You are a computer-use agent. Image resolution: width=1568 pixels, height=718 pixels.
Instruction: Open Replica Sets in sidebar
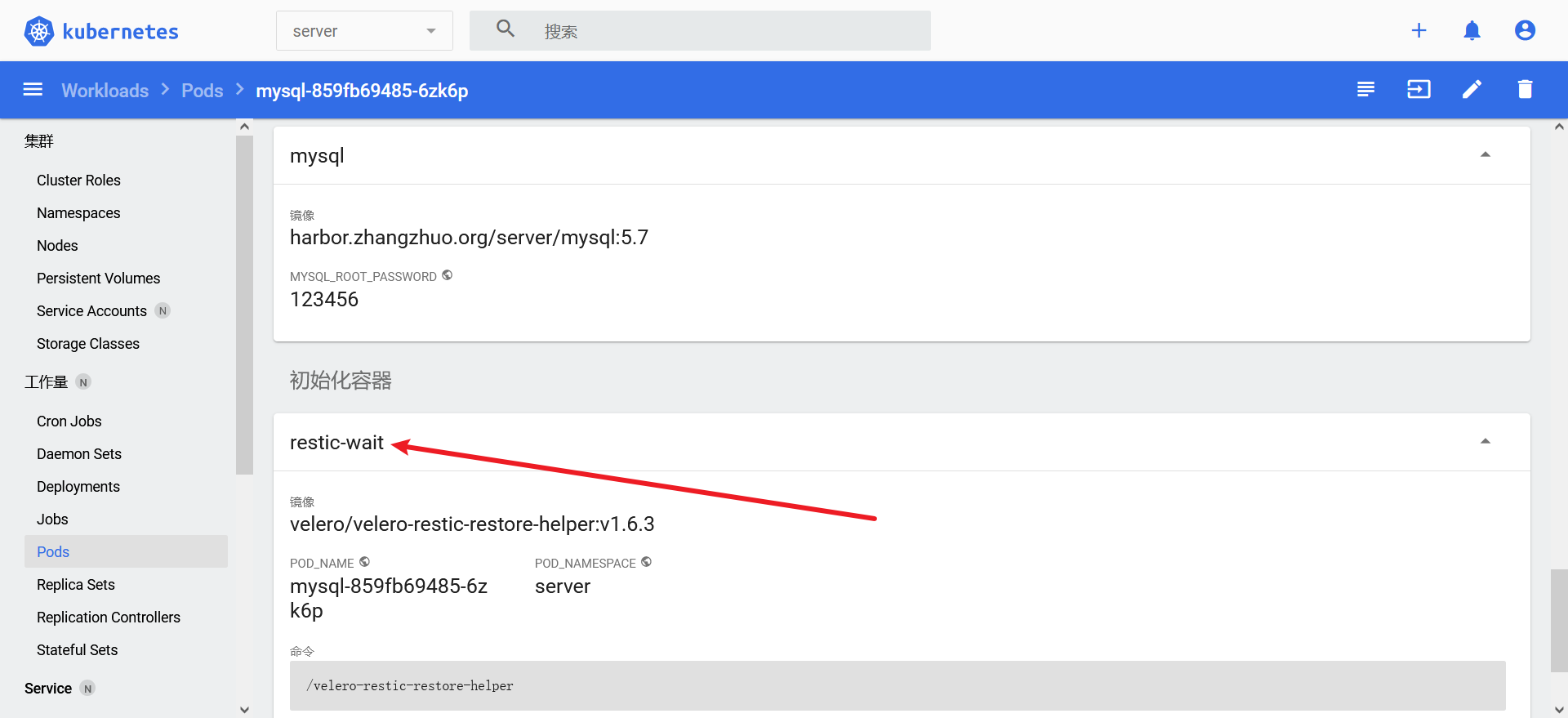pyautogui.click(x=75, y=584)
